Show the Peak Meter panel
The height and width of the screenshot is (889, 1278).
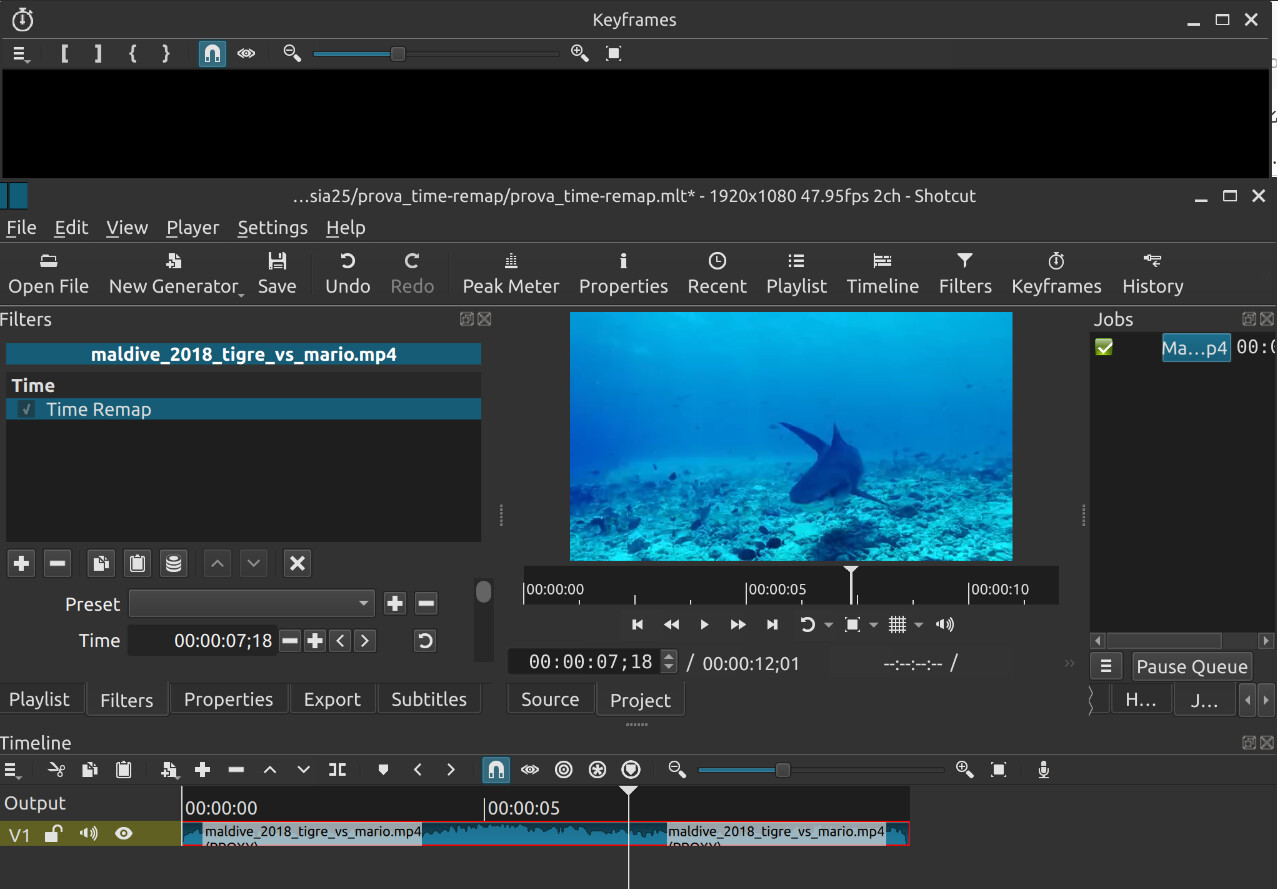(x=511, y=273)
